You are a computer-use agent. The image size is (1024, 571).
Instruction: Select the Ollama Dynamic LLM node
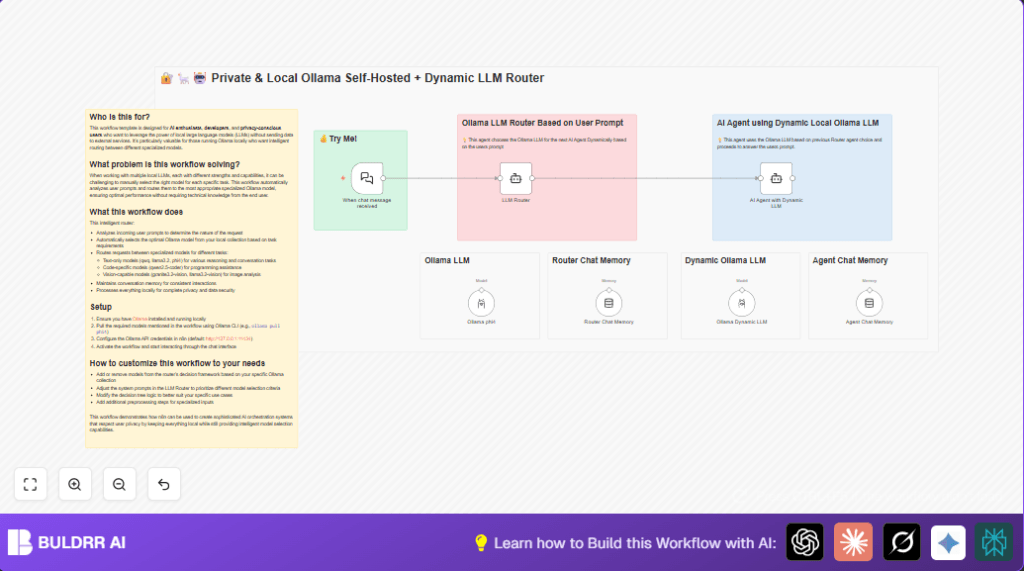pos(742,303)
